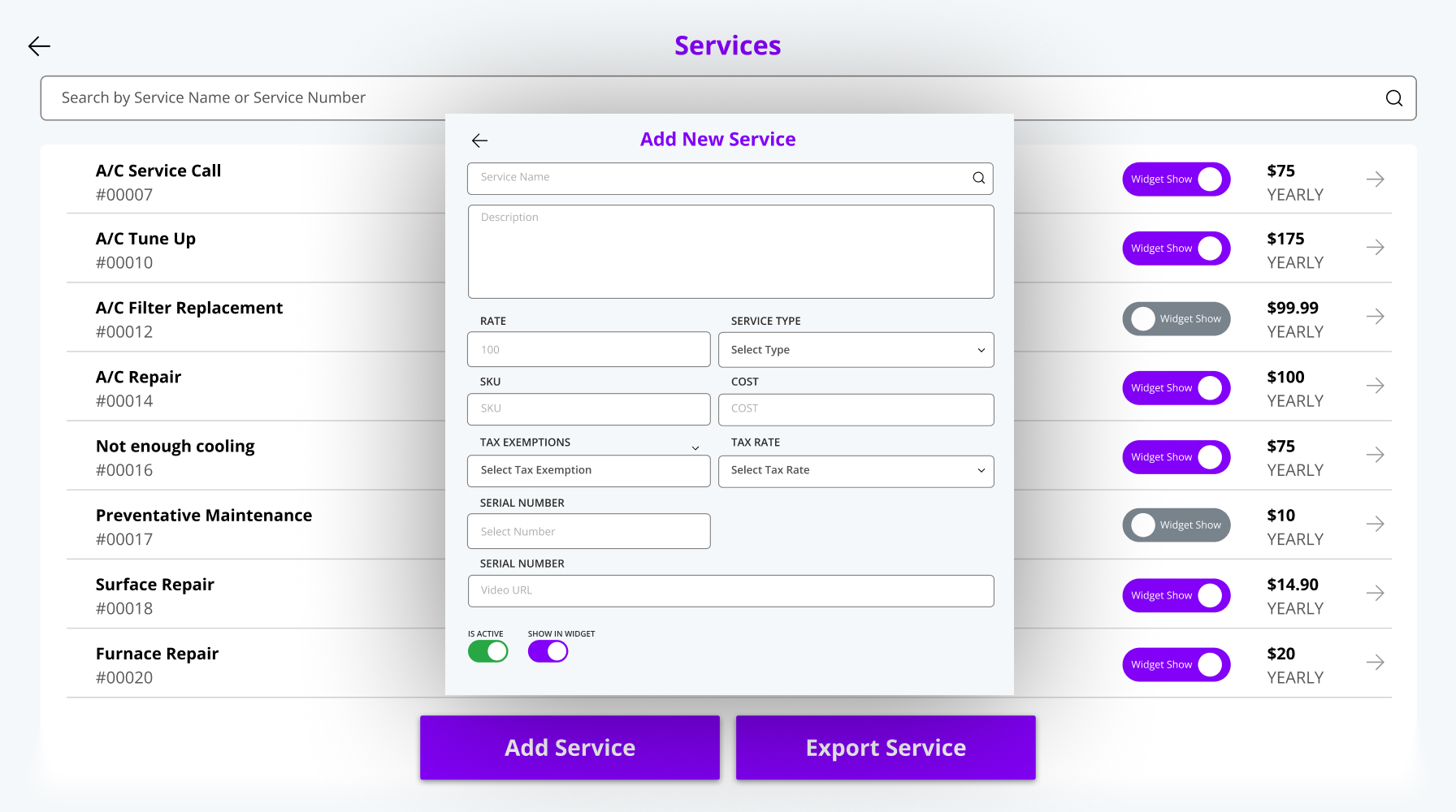Toggle Widget Show for Preventative Maintenance
This screenshot has width=1456, height=812.
click(x=1176, y=525)
